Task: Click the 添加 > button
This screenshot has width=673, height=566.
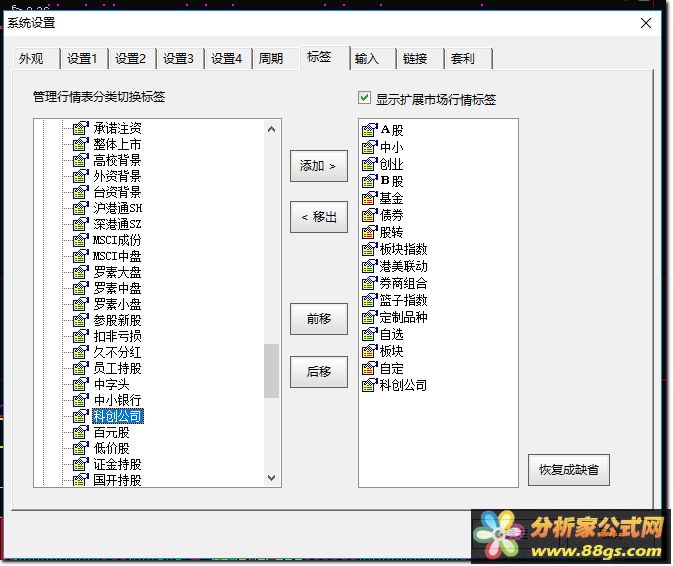Action: pyautogui.click(x=319, y=166)
